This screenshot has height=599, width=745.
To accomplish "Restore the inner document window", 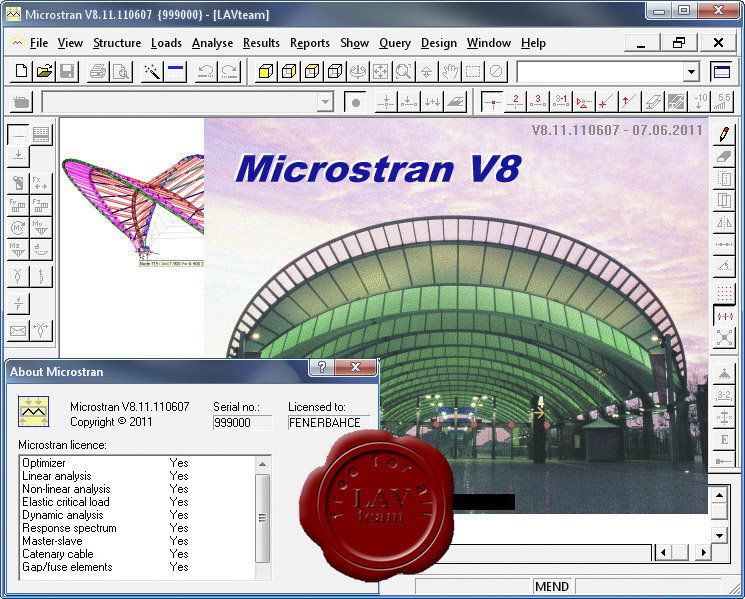I will click(679, 43).
